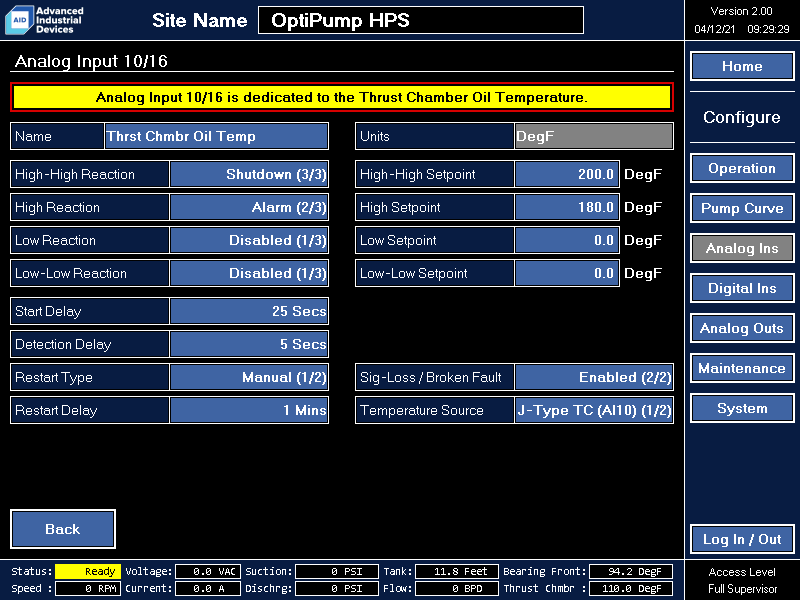Click the Voltage 0.0 VAC readout
The height and width of the screenshot is (600, 800).
click(x=208, y=571)
